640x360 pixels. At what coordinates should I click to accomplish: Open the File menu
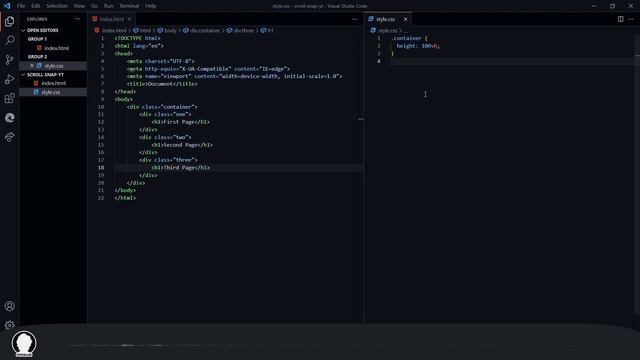coord(21,6)
